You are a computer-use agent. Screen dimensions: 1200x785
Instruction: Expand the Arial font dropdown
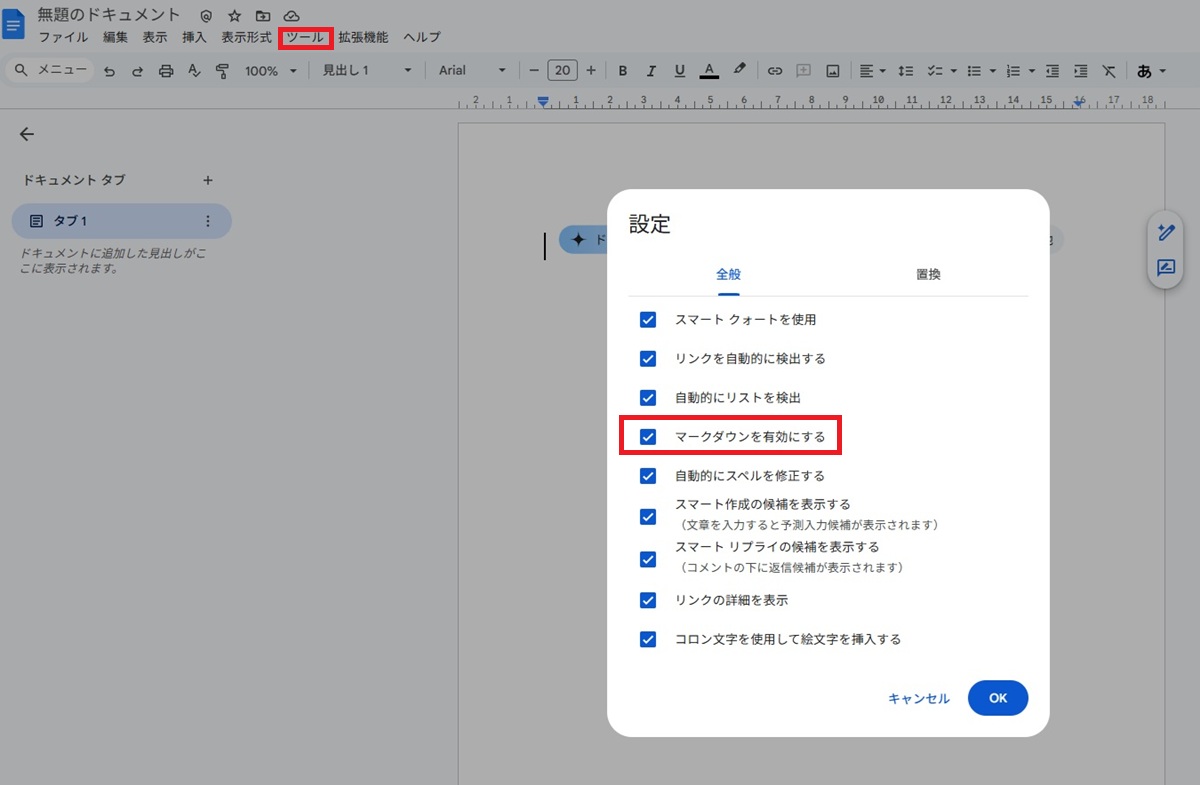tap(472, 71)
